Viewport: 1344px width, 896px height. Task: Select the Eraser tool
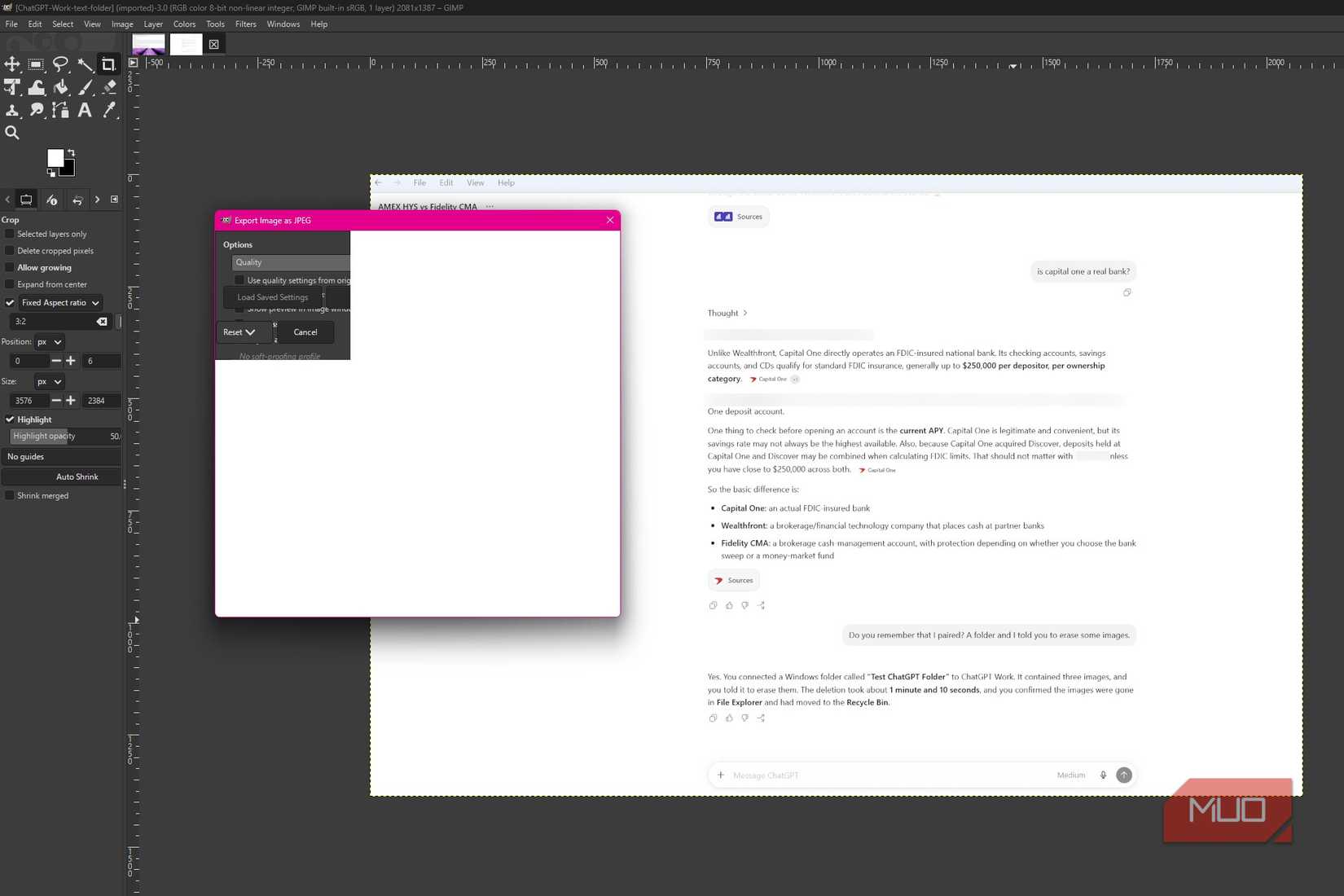point(108,87)
